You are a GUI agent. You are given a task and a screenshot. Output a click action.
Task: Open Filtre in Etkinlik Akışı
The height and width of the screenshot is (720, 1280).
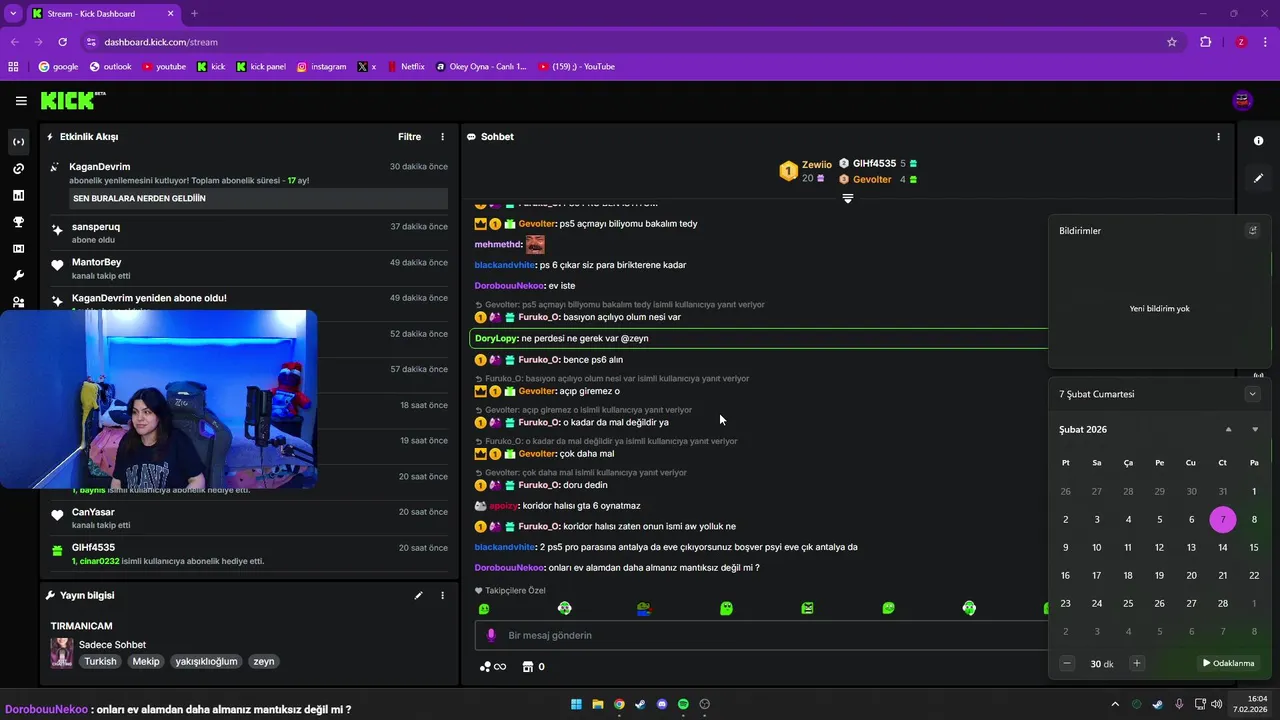[x=409, y=137]
